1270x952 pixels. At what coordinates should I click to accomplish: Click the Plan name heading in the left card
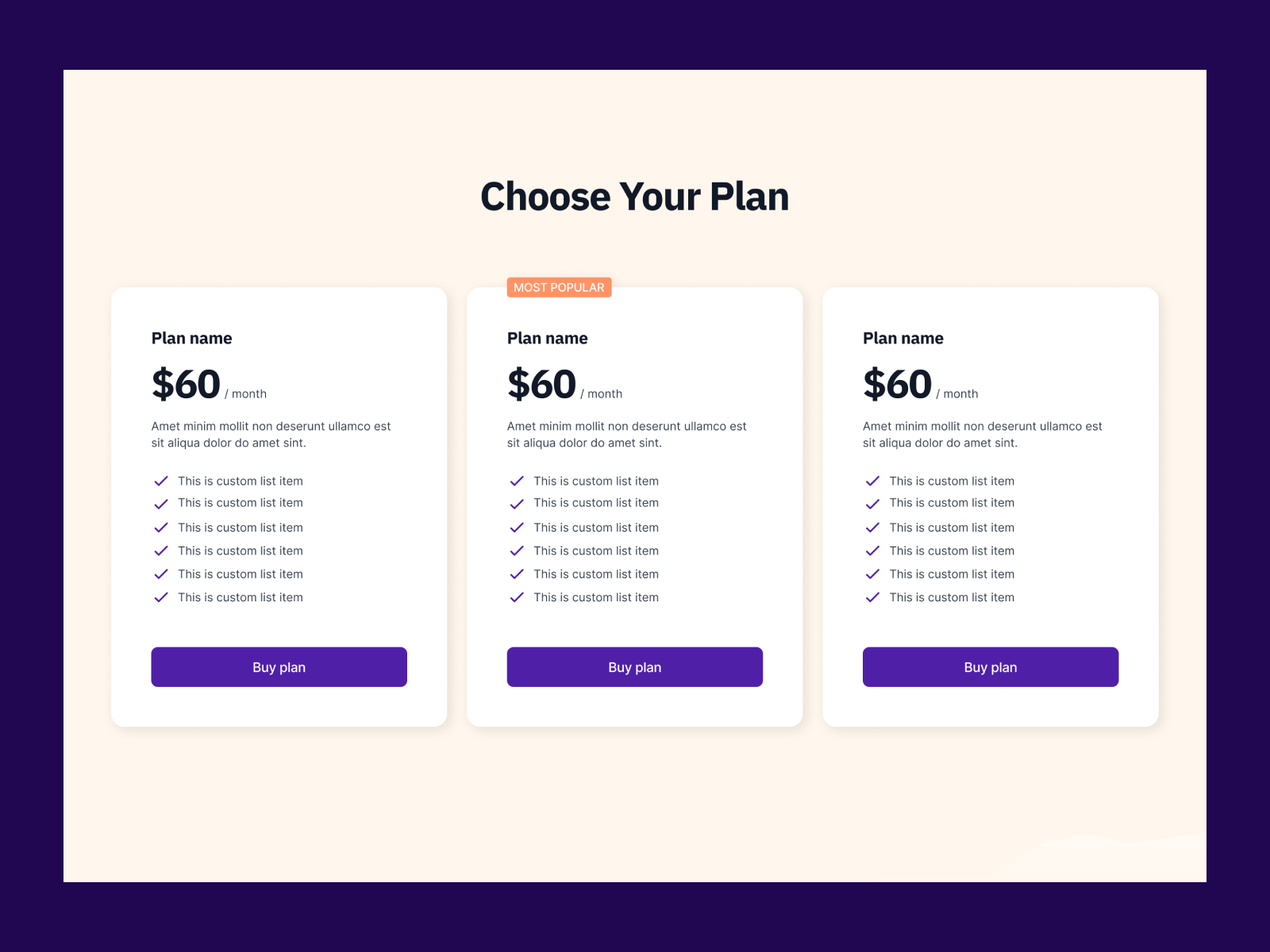191,338
